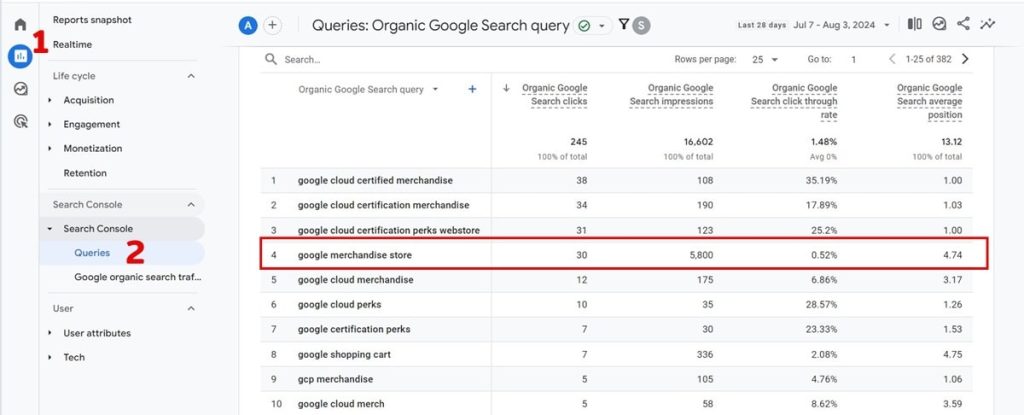The width and height of the screenshot is (1024, 415).
Task: Open Reports snapshot
Action: 92,20
